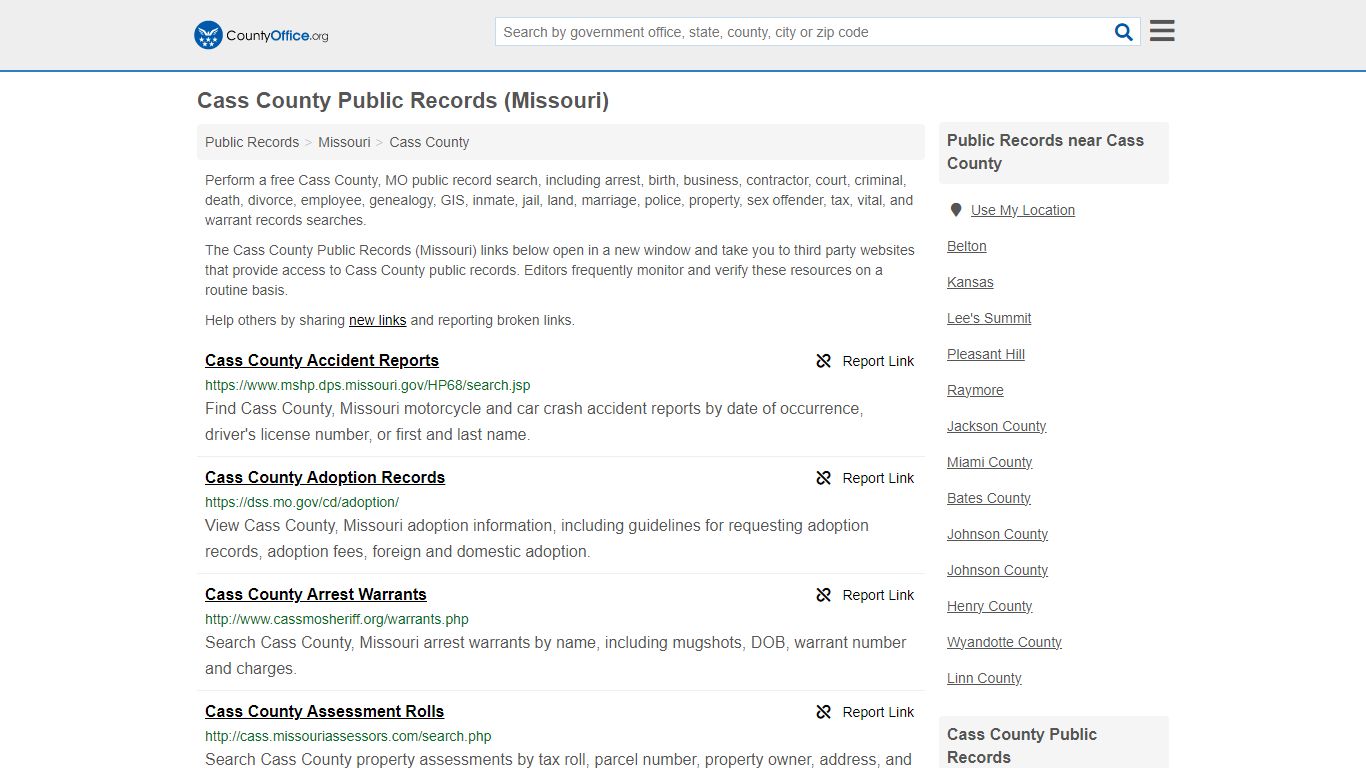The height and width of the screenshot is (768, 1366).
Task: Click the Accident Reports description text
Action: [x=534, y=421]
